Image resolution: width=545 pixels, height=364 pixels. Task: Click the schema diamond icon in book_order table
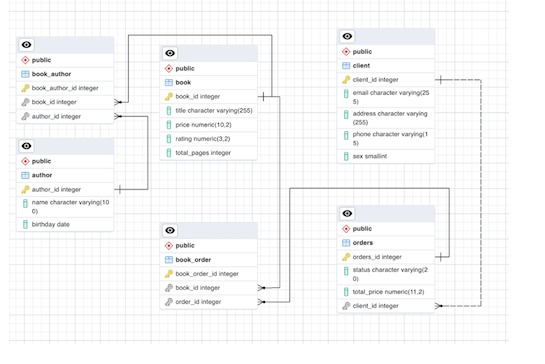(x=169, y=246)
